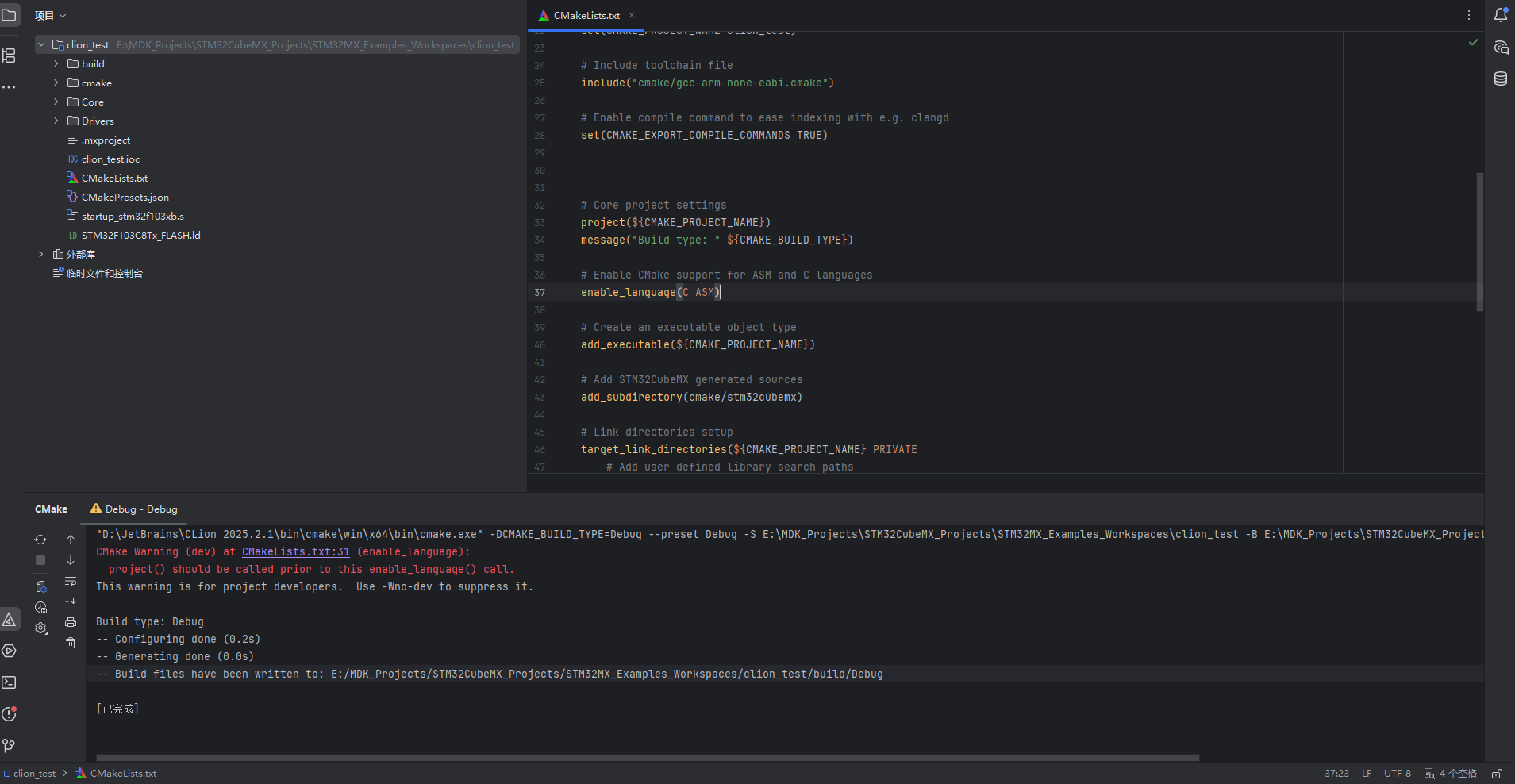Toggle read-only lock icon in status bar

1497,774
